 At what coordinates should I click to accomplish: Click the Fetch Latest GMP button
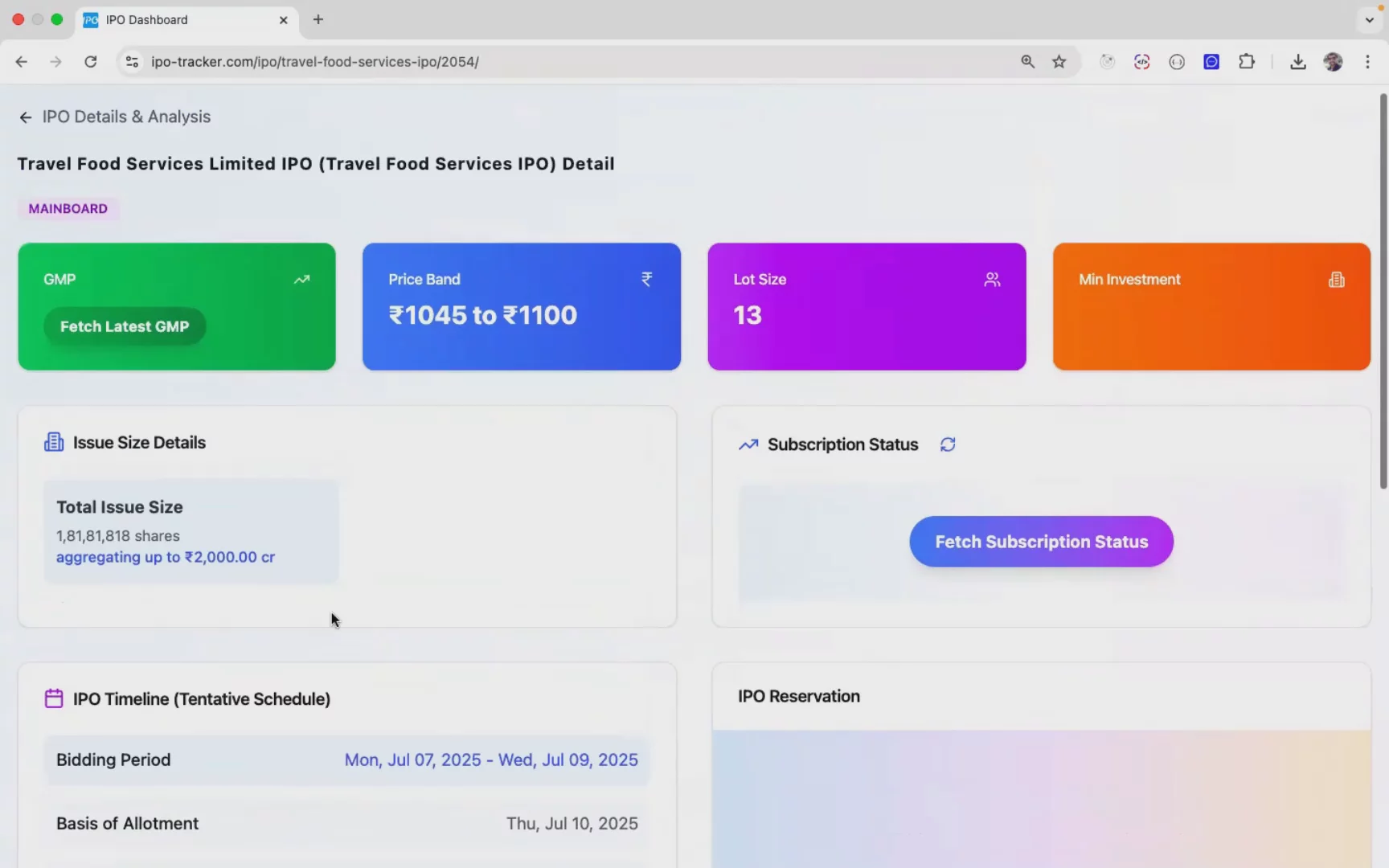(125, 326)
